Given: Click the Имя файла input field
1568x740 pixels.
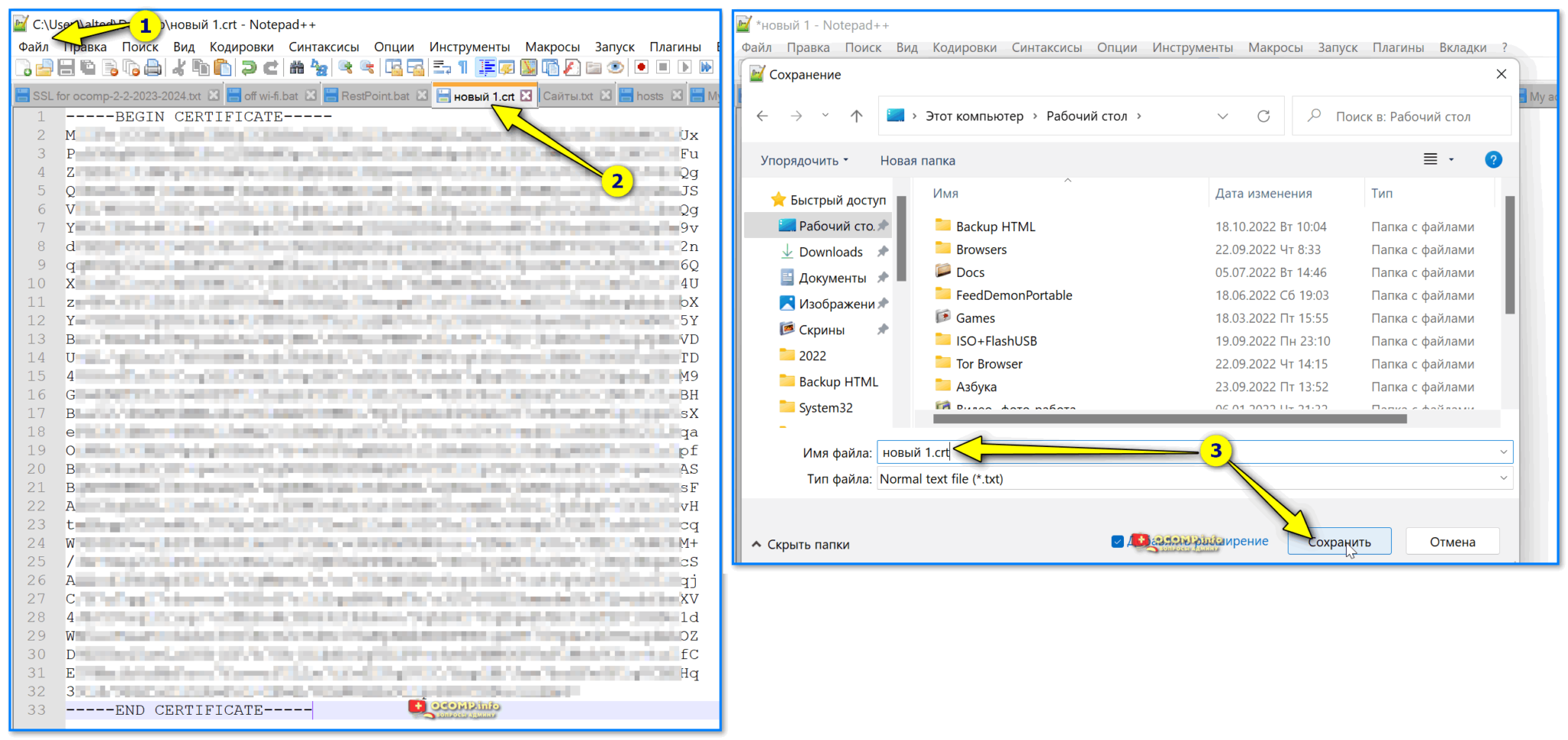Looking at the screenshot, I should 1194,452.
